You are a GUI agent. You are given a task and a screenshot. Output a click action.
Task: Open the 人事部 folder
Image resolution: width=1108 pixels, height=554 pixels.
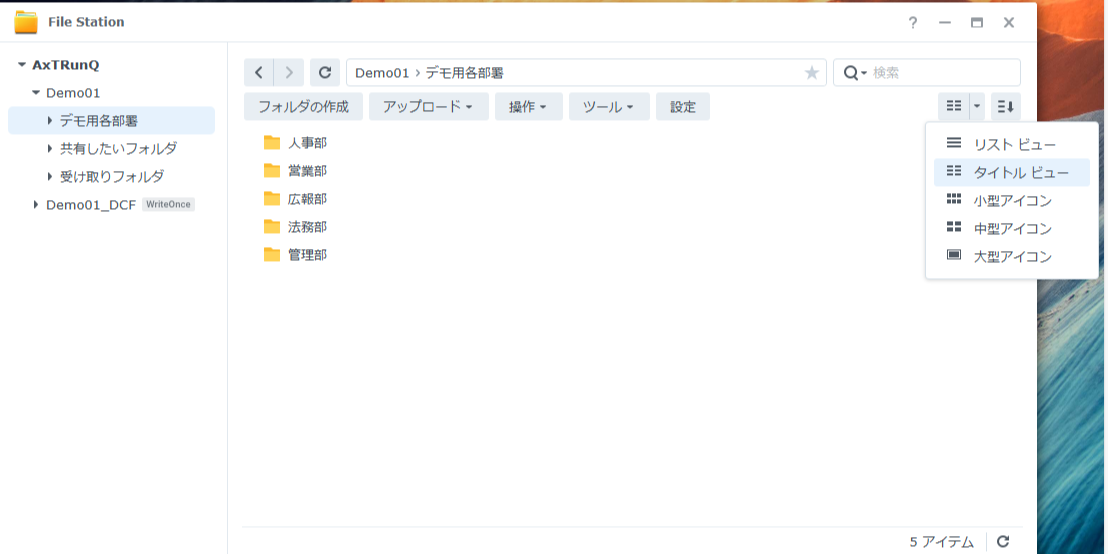306,143
